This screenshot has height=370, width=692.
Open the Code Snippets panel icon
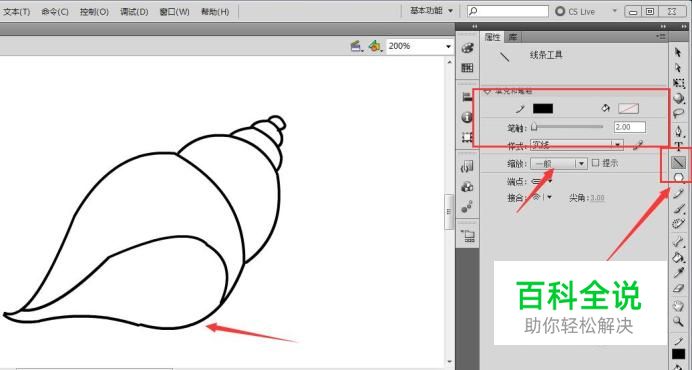point(467,166)
